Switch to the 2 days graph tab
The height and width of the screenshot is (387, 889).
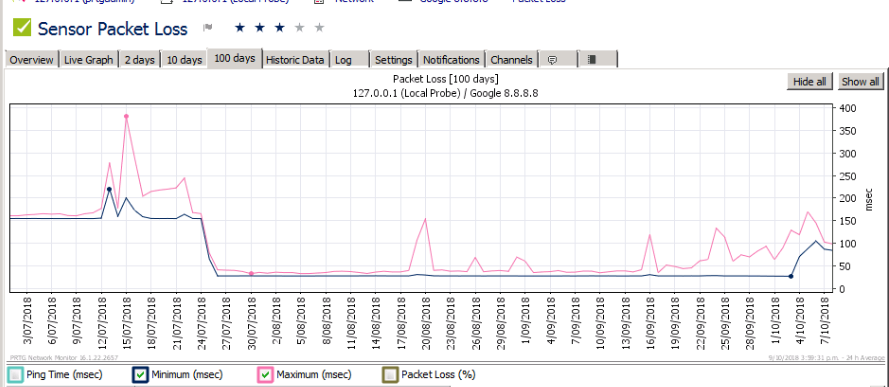tap(139, 59)
